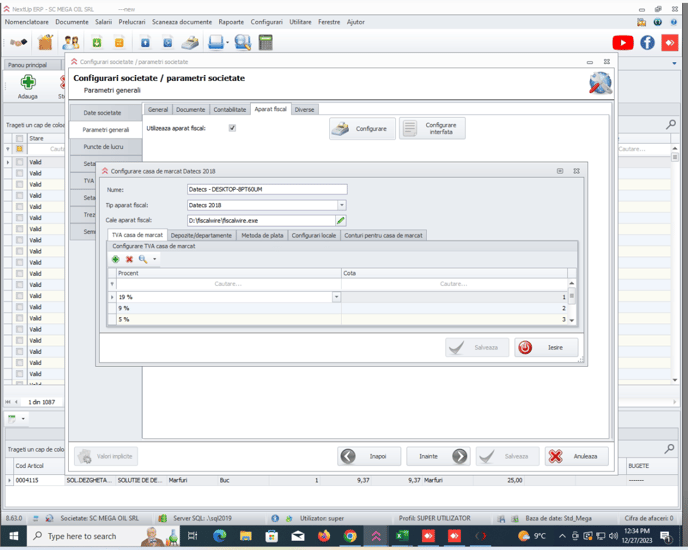Click the green add row icon in TVA grid
688x550 pixels.
point(116,259)
